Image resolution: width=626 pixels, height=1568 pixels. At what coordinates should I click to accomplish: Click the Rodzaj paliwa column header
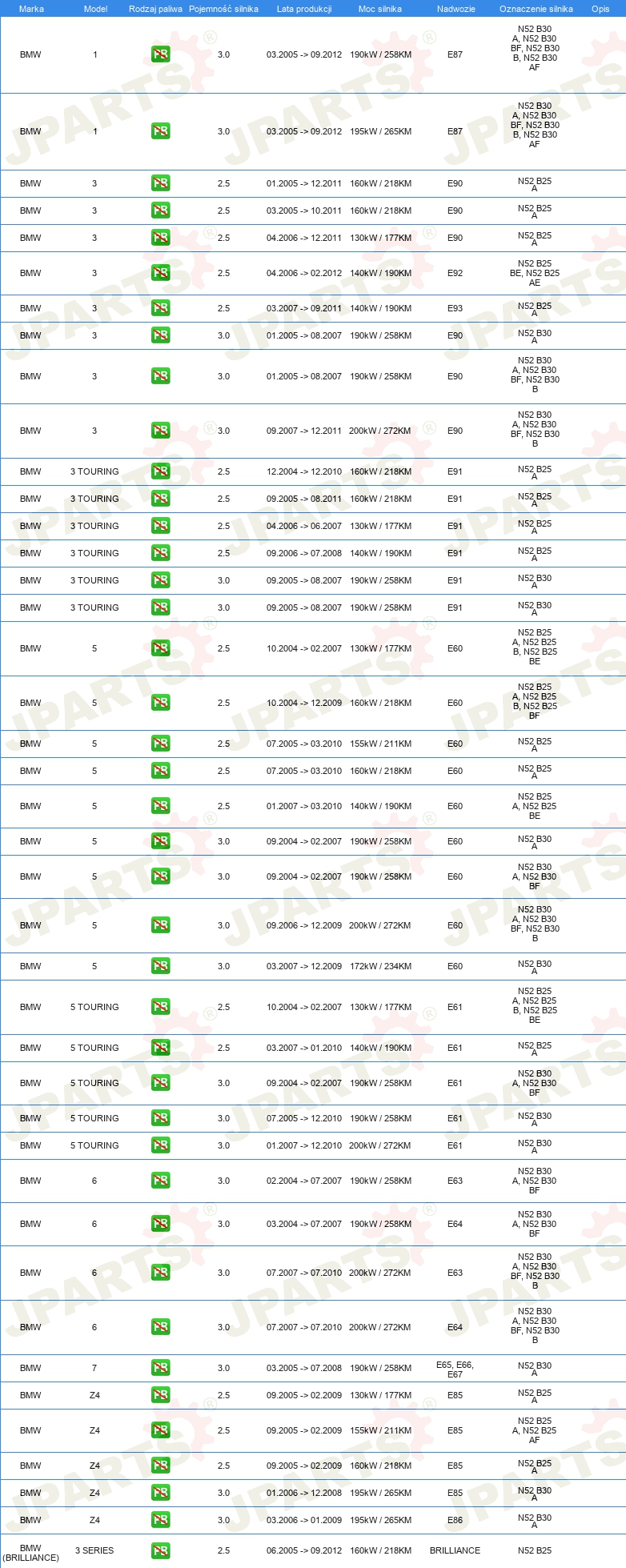(155, 9)
